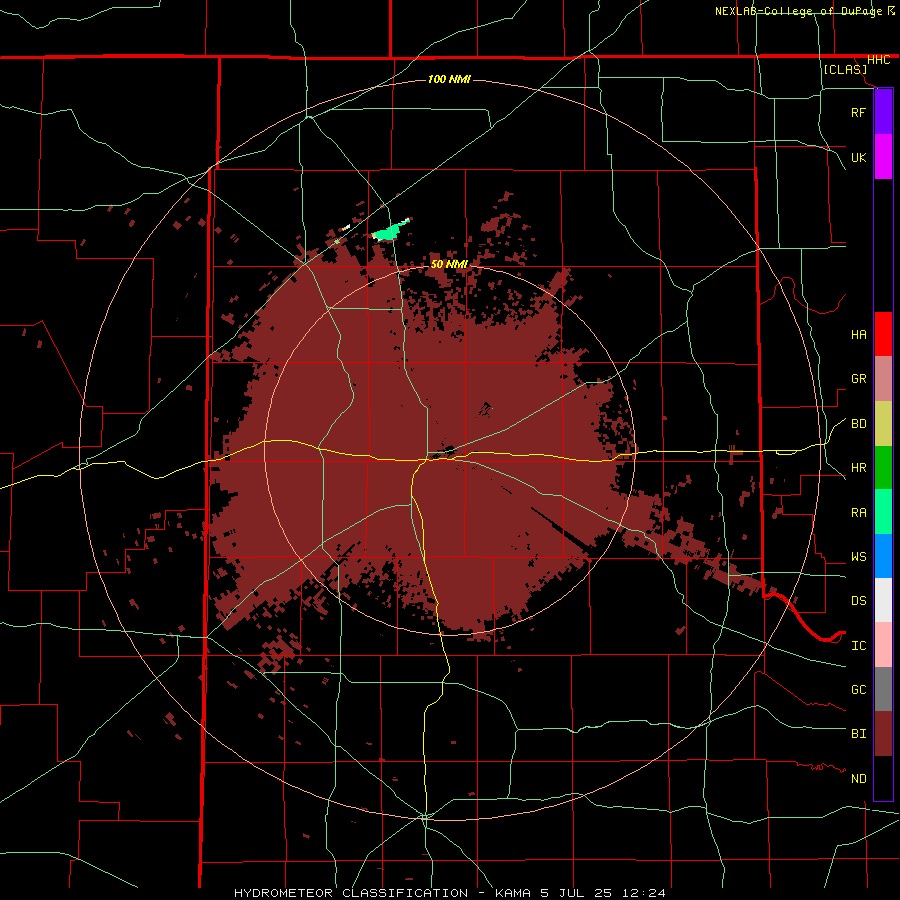
Task: Click the yellow BD legend swatch
Action: pos(883,424)
